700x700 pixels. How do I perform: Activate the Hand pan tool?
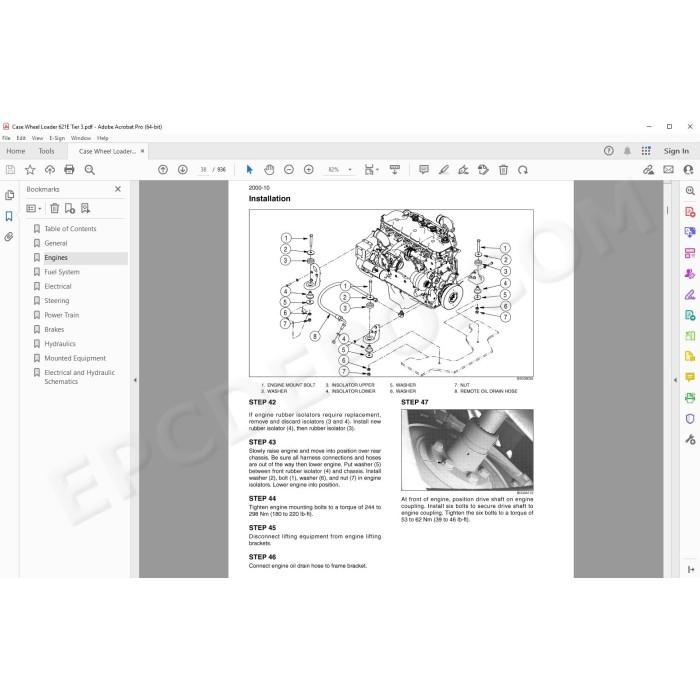[x=269, y=170]
